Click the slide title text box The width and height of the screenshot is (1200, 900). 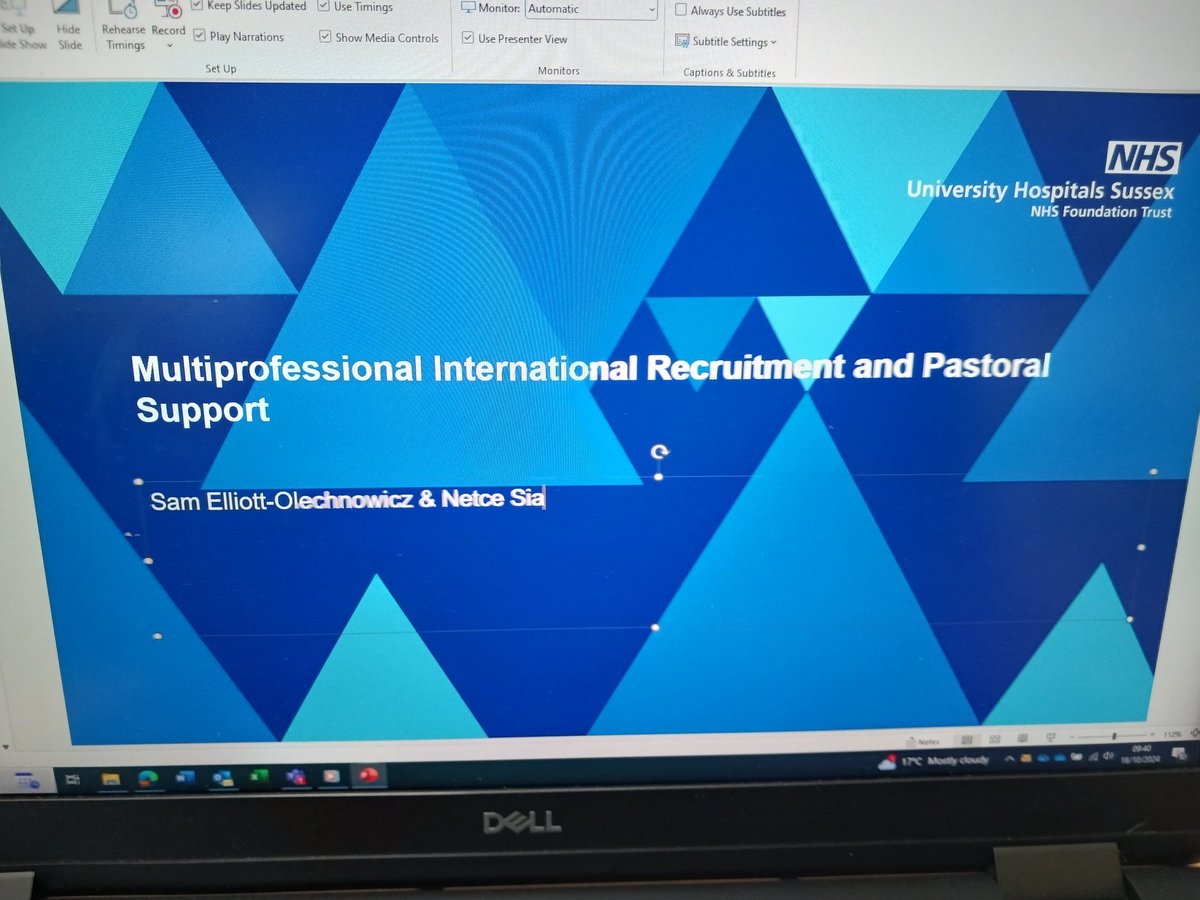tap(590, 387)
